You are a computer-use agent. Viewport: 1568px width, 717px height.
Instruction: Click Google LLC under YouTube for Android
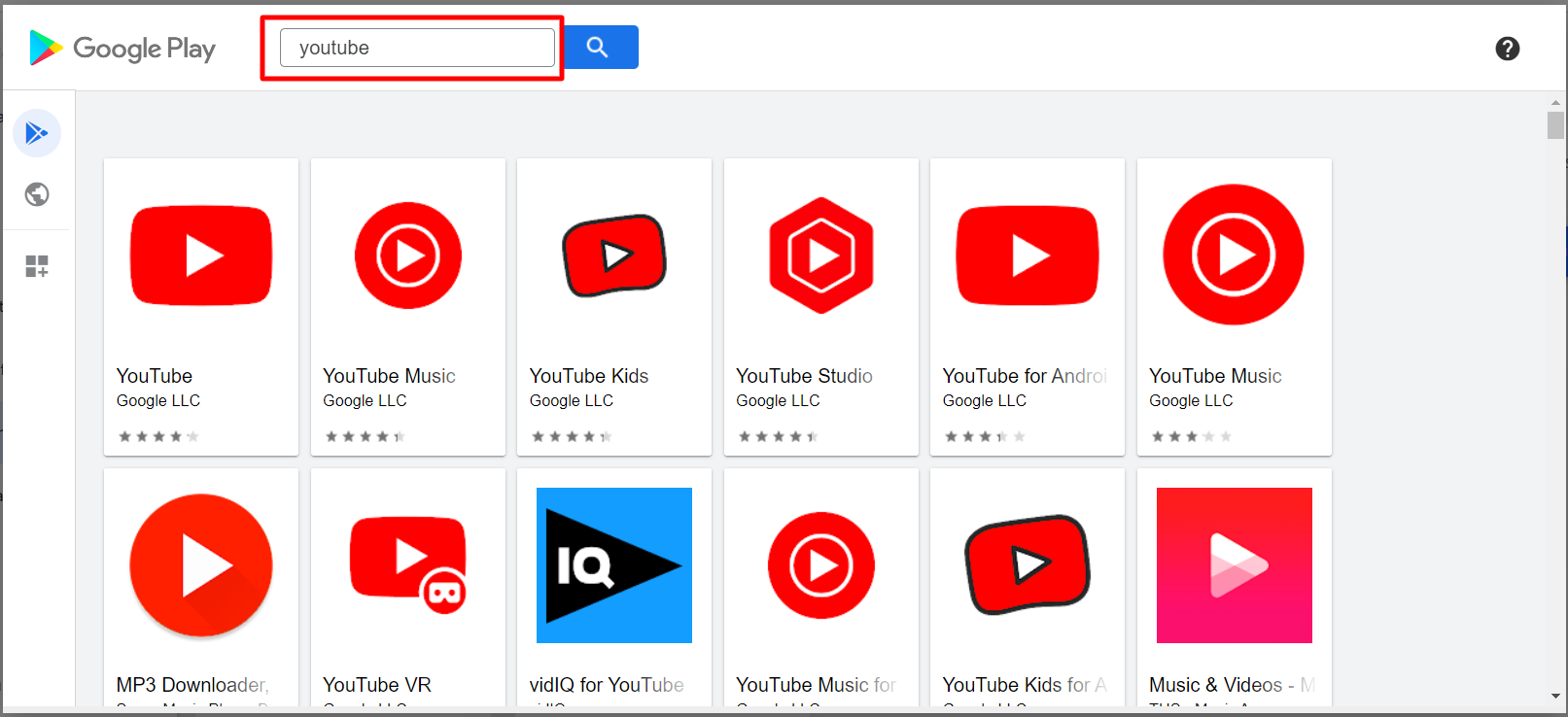click(x=985, y=400)
